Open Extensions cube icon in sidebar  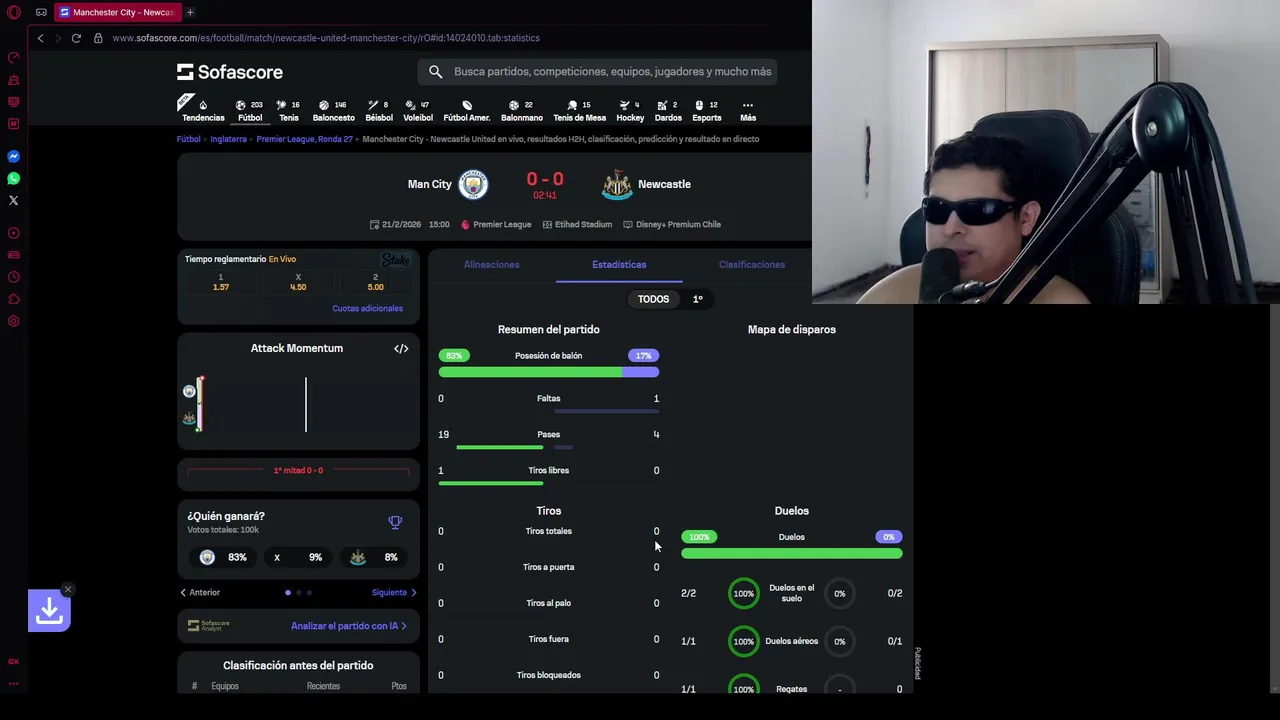pos(14,299)
